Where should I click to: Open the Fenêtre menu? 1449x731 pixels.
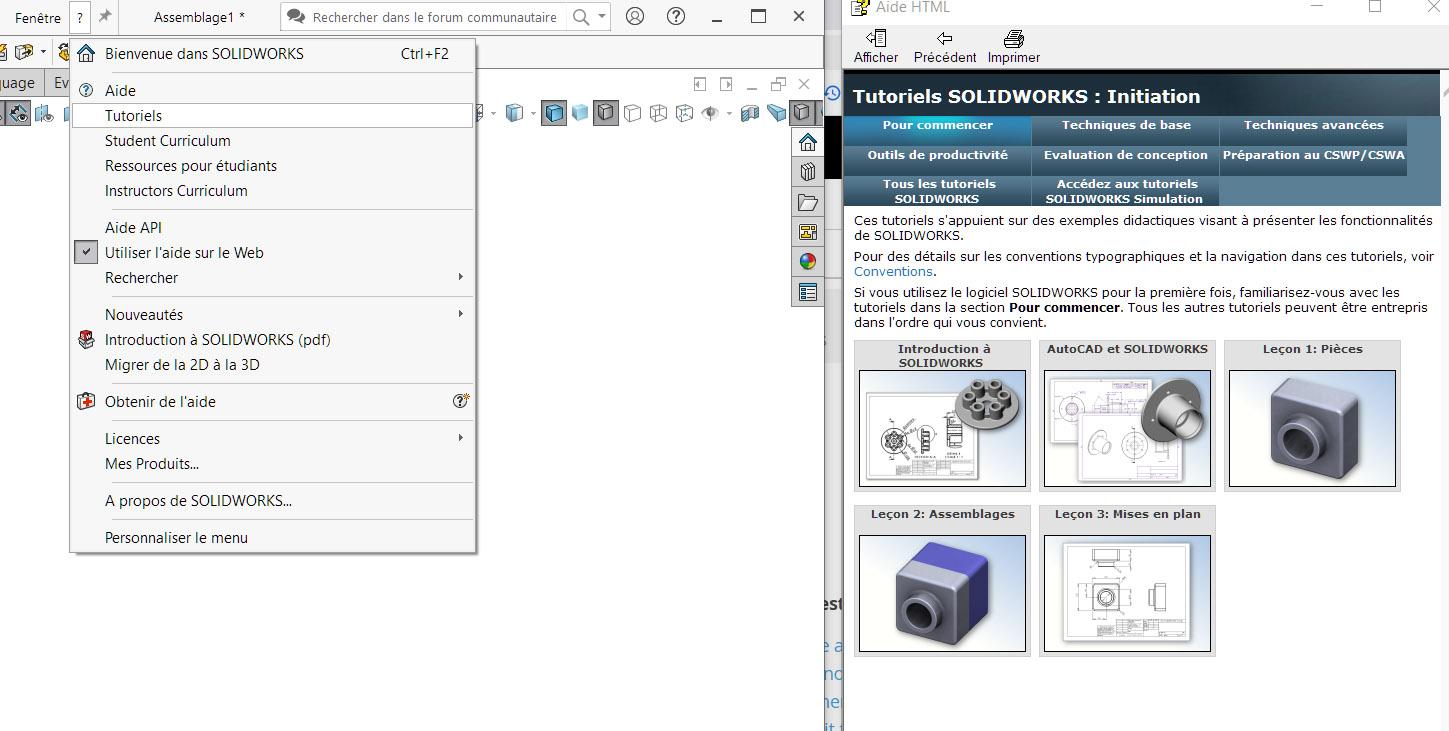[38, 18]
